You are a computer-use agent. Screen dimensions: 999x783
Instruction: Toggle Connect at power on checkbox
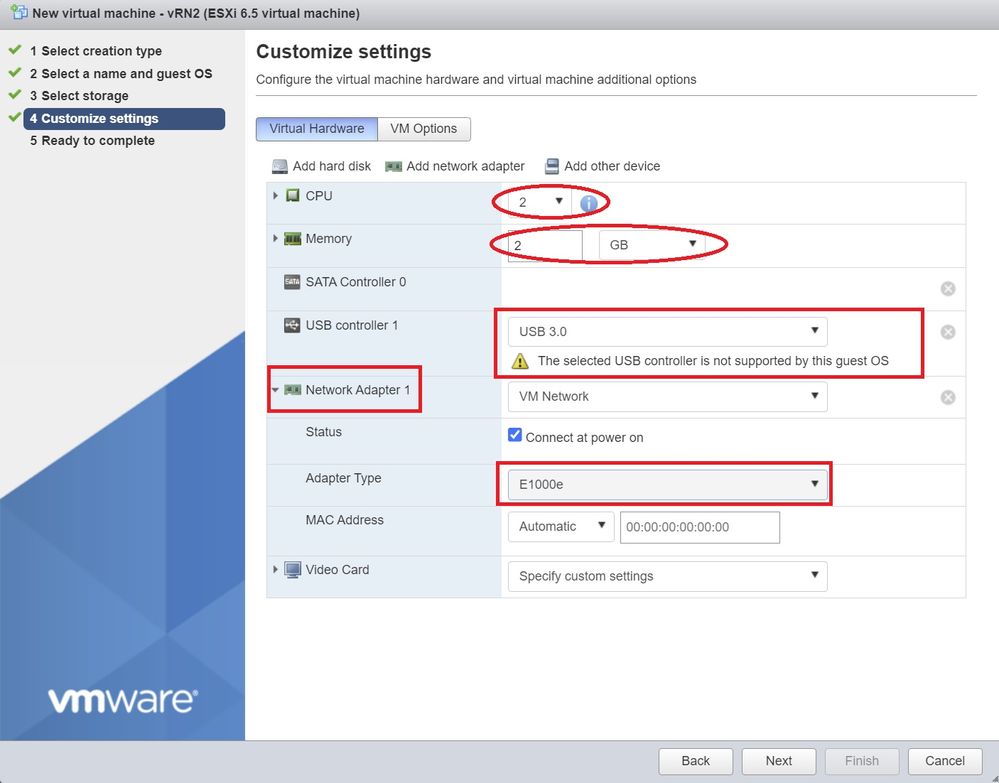[515, 436]
